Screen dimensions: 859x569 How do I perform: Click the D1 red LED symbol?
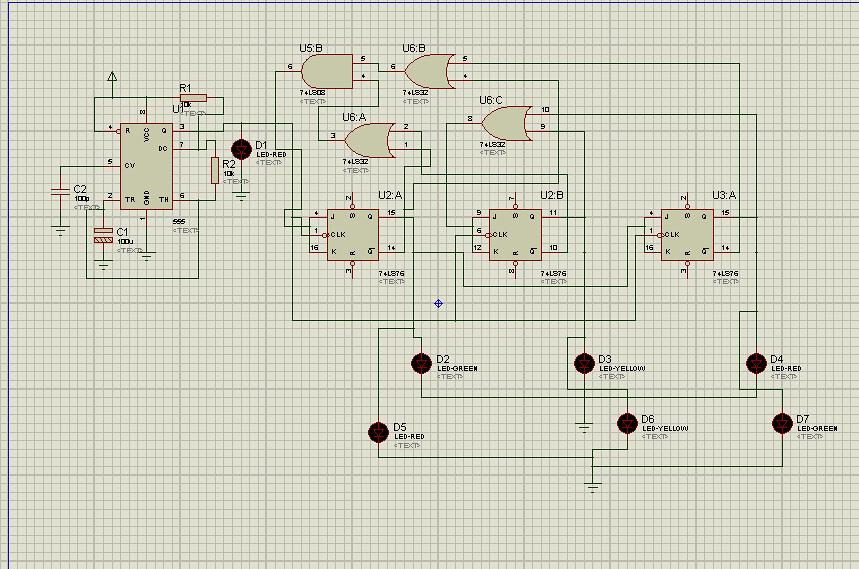coord(241,148)
